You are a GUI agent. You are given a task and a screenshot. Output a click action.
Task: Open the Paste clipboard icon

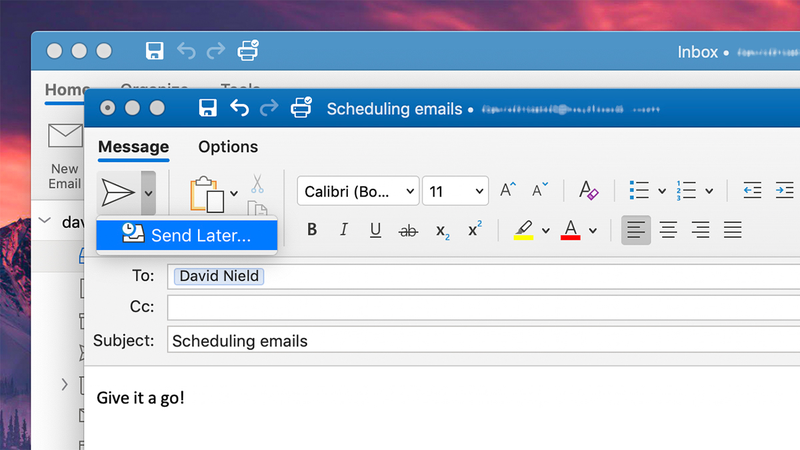pyautogui.click(x=207, y=194)
